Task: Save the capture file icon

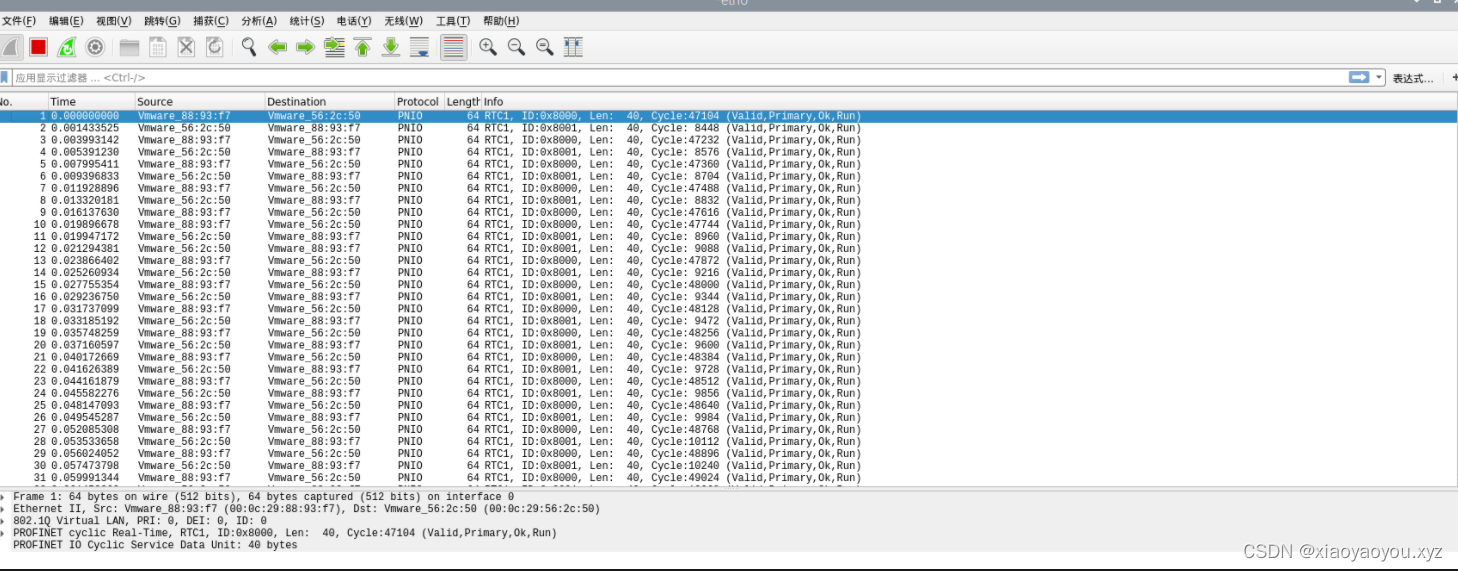Action: click(x=157, y=47)
